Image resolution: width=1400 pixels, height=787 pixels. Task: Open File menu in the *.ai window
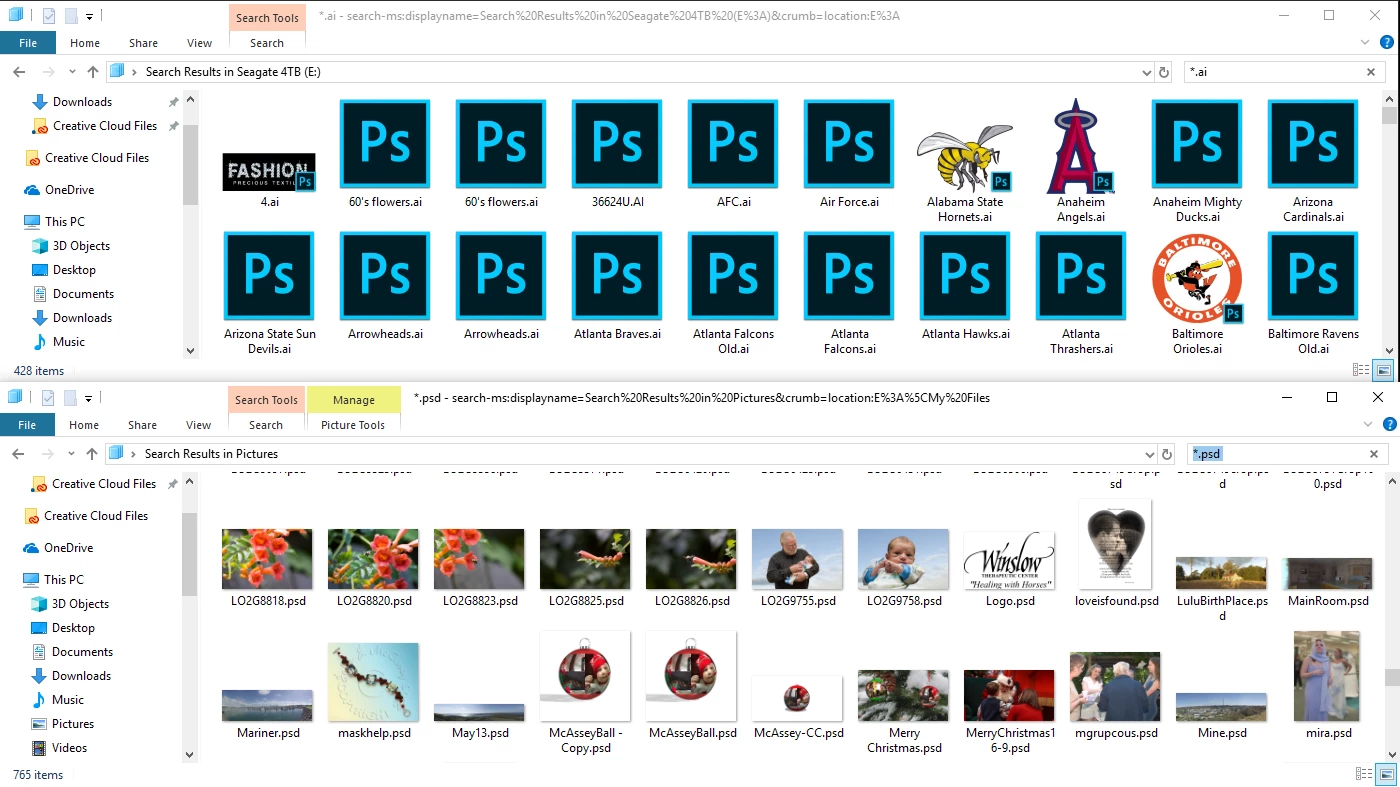[x=28, y=43]
